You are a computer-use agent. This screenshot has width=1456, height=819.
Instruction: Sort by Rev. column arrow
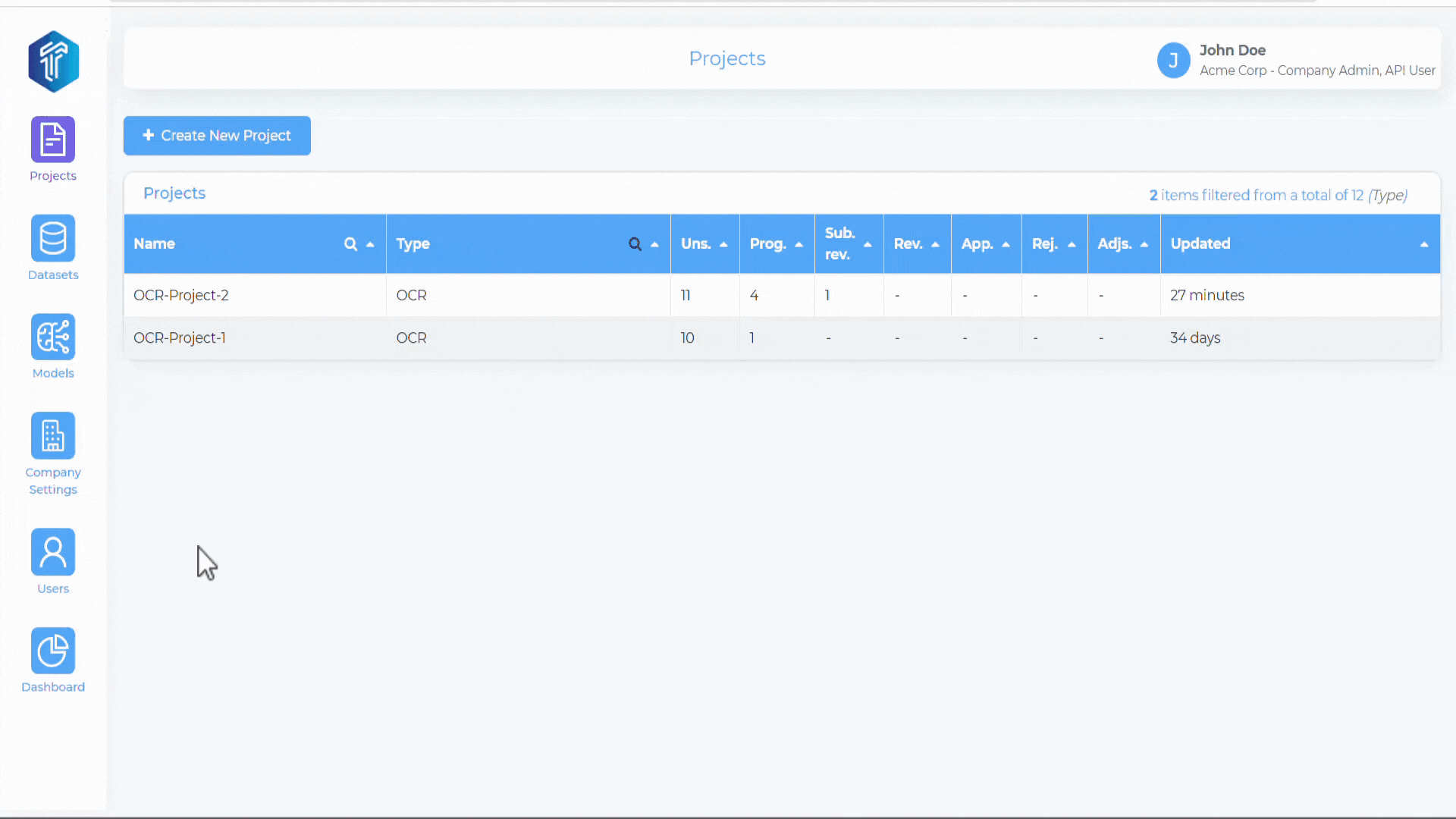point(935,244)
